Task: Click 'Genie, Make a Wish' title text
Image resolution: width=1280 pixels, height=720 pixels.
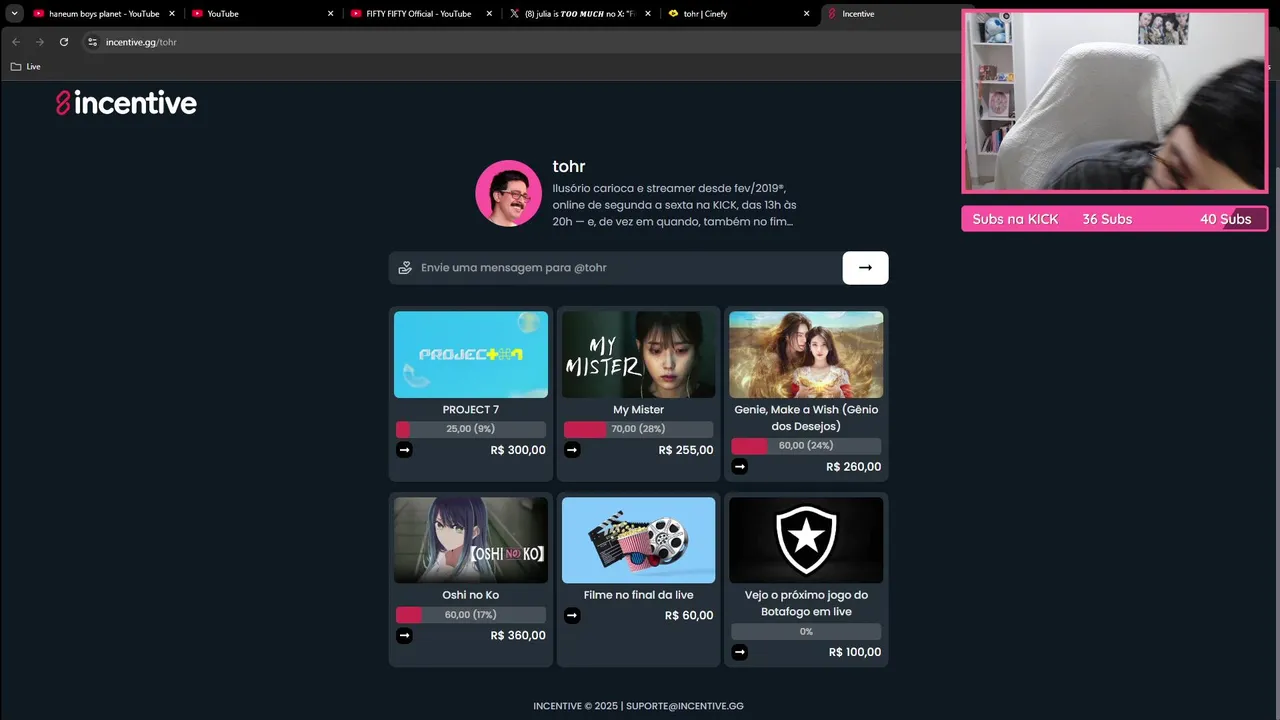Action: coord(806,418)
